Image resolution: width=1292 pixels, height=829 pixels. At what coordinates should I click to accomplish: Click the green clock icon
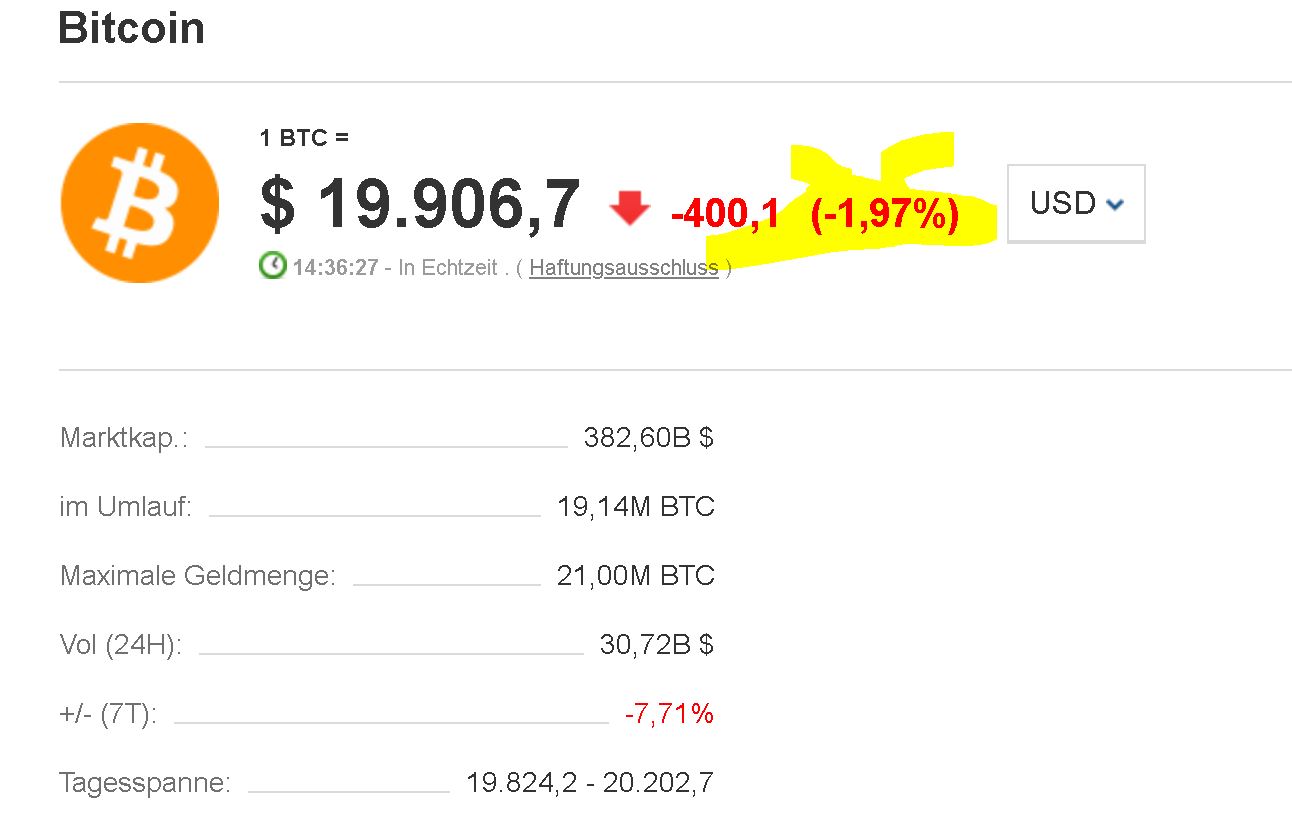272,266
